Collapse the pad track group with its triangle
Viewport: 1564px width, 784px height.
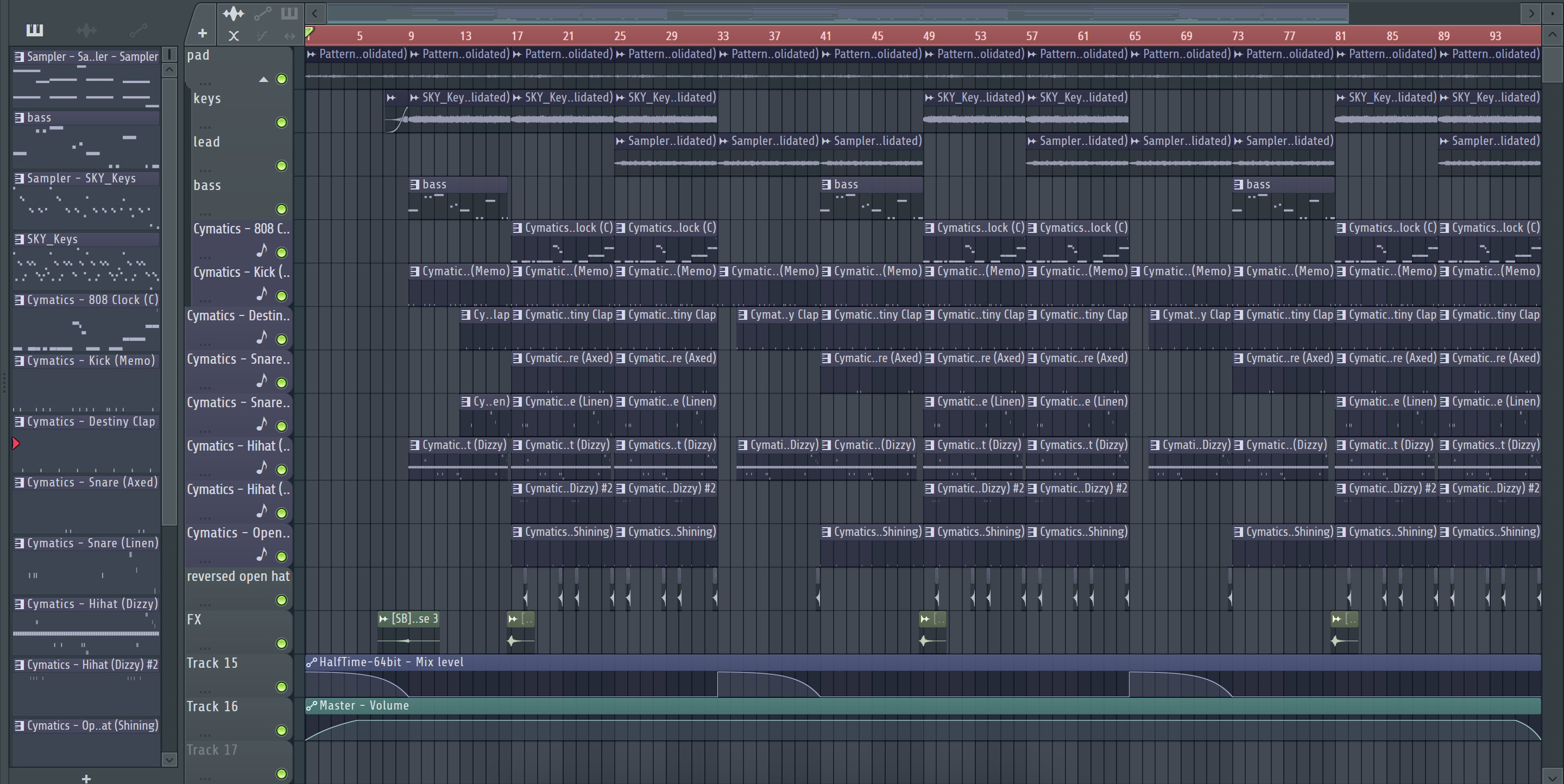pyautogui.click(x=263, y=79)
